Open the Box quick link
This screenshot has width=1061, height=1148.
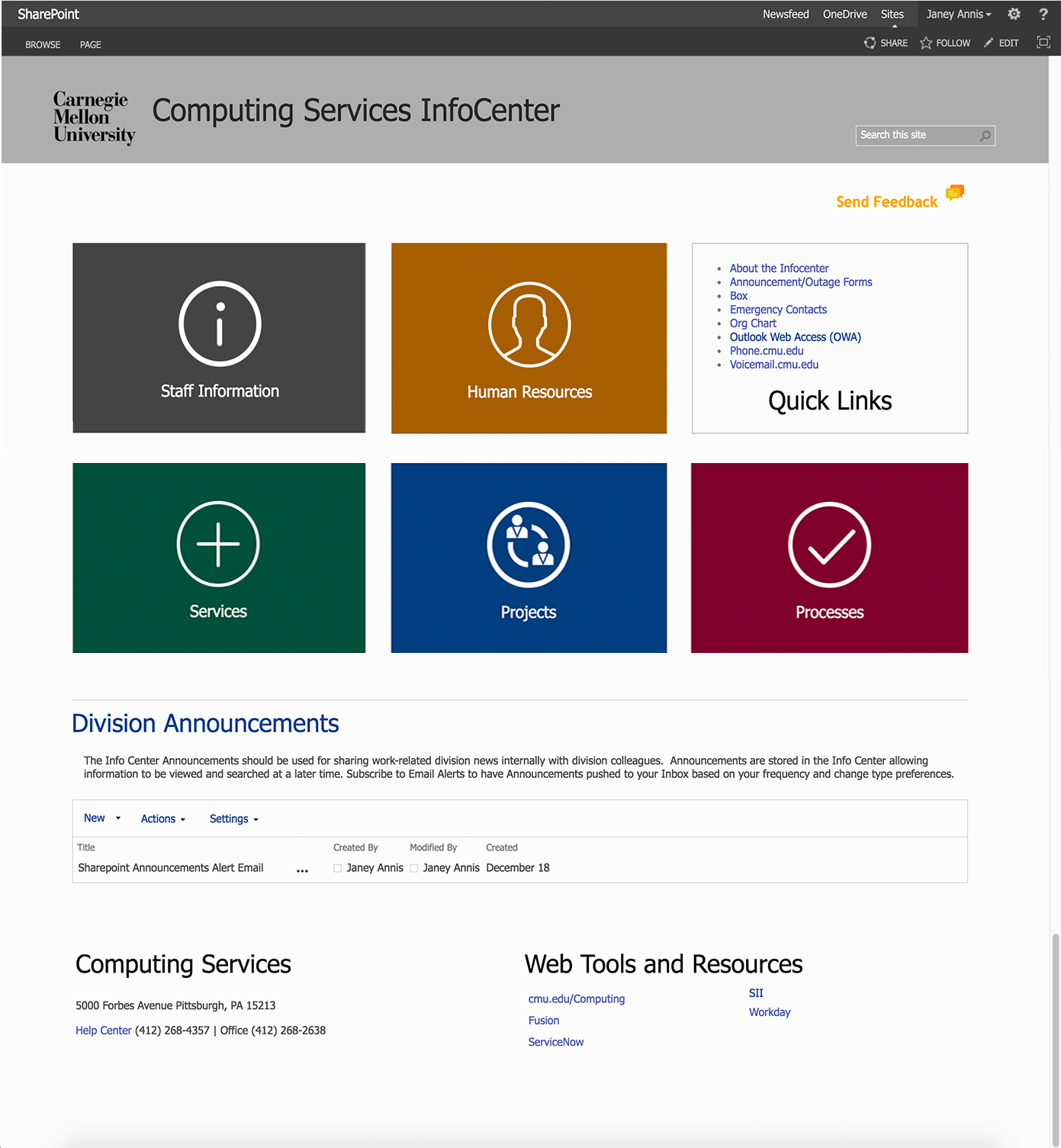[738, 295]
